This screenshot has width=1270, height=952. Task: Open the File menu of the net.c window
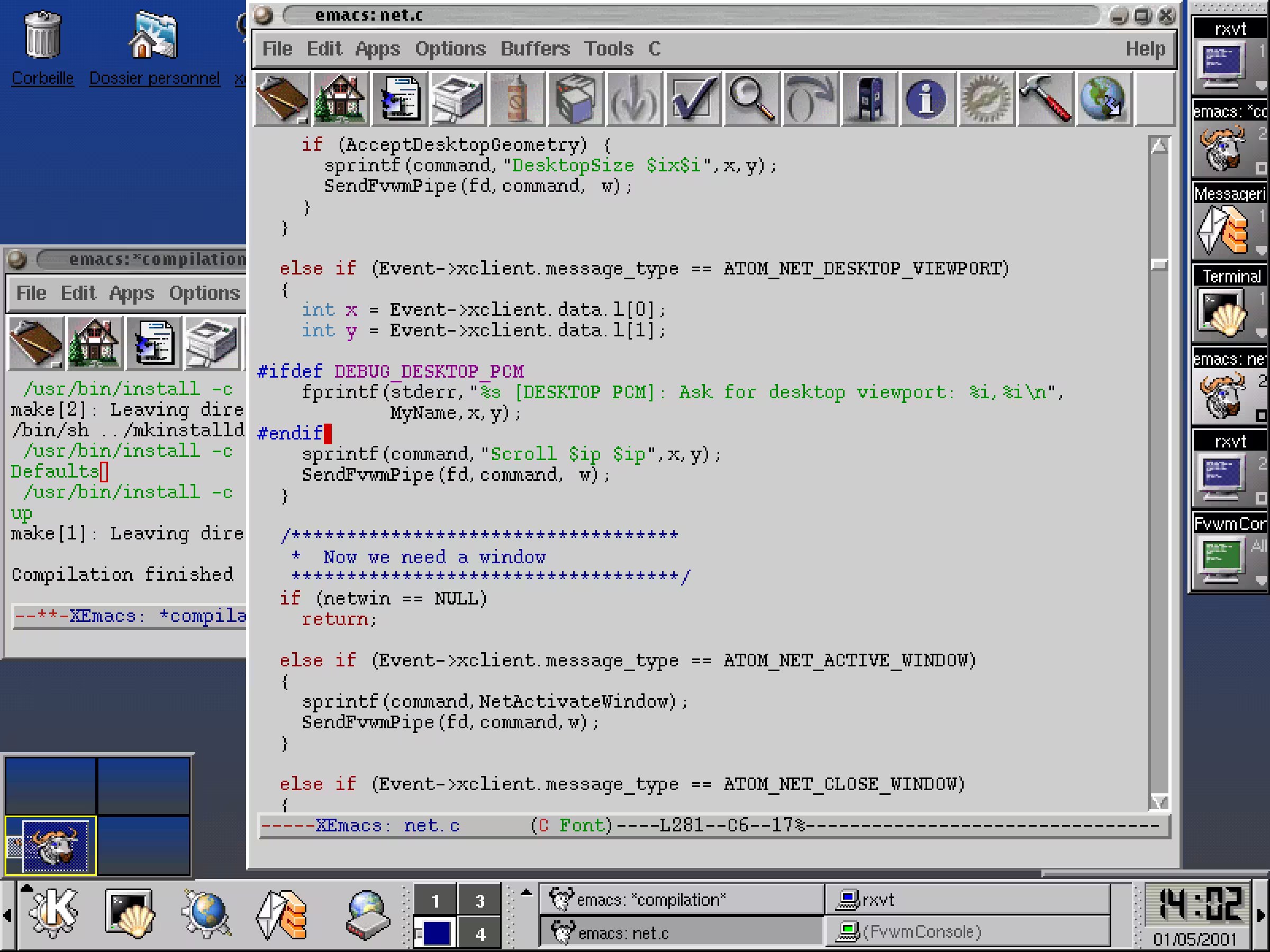276,49
